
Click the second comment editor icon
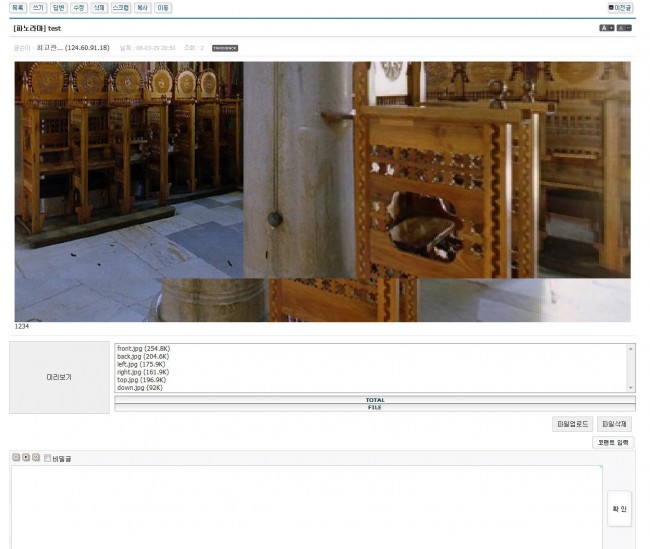point(26,457)
